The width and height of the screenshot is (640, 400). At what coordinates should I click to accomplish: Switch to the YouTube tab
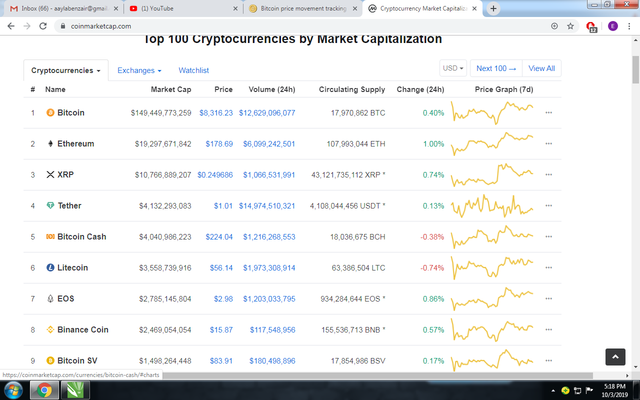(184, 9)
